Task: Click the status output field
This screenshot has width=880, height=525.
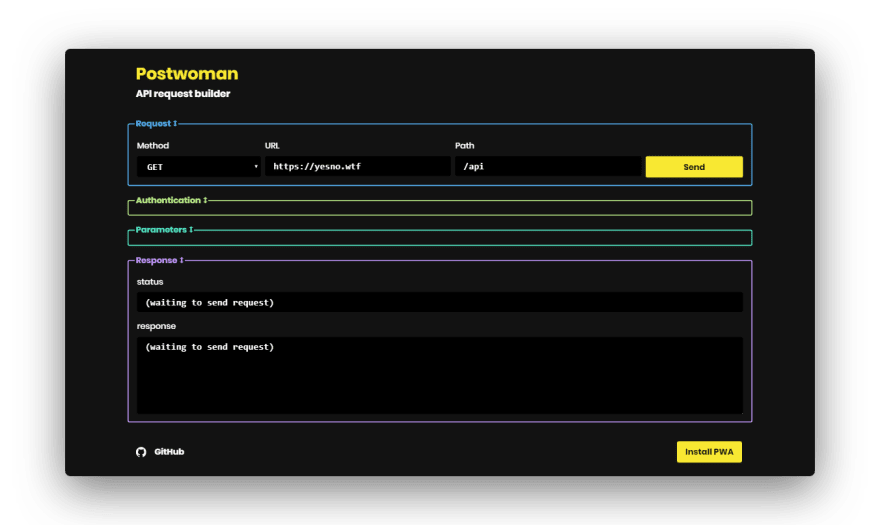Action: pos(439,302)
